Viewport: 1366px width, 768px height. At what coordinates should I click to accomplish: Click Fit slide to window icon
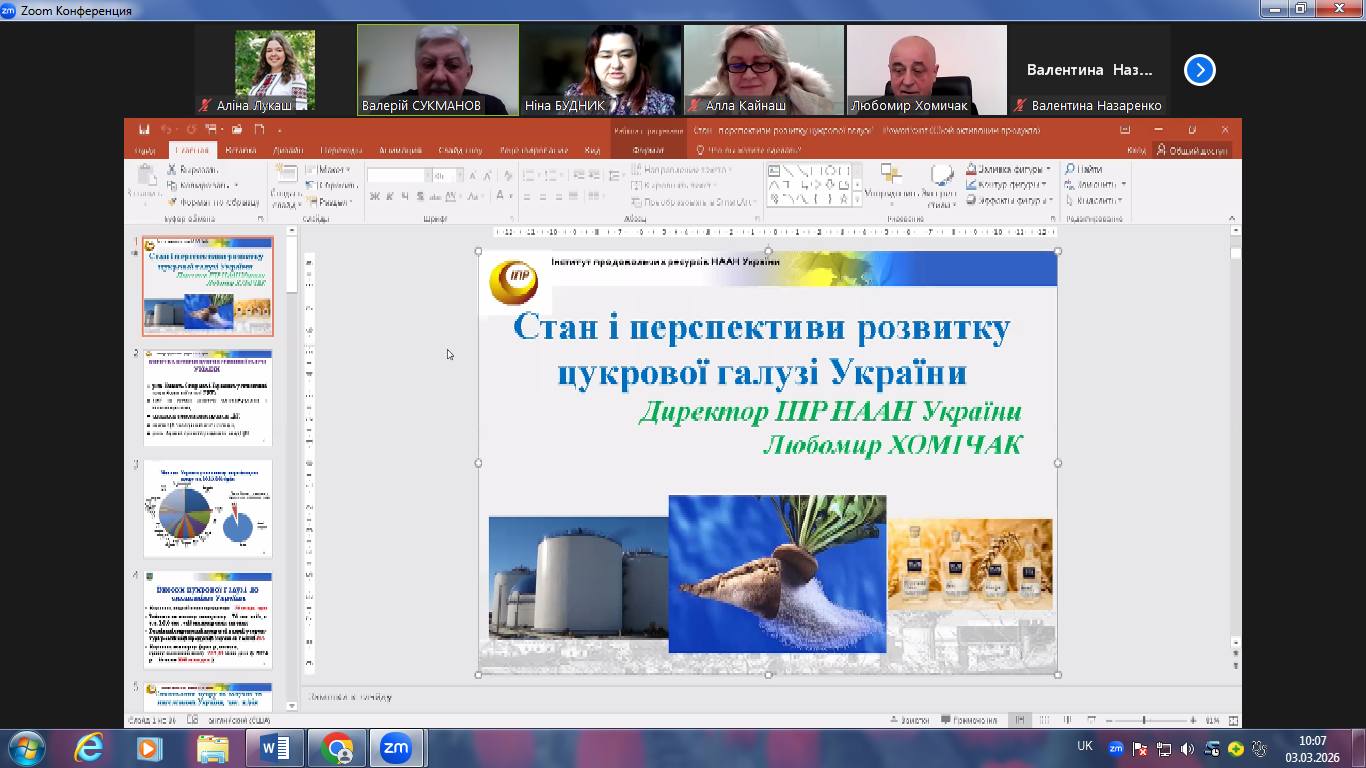(1233, 720)
